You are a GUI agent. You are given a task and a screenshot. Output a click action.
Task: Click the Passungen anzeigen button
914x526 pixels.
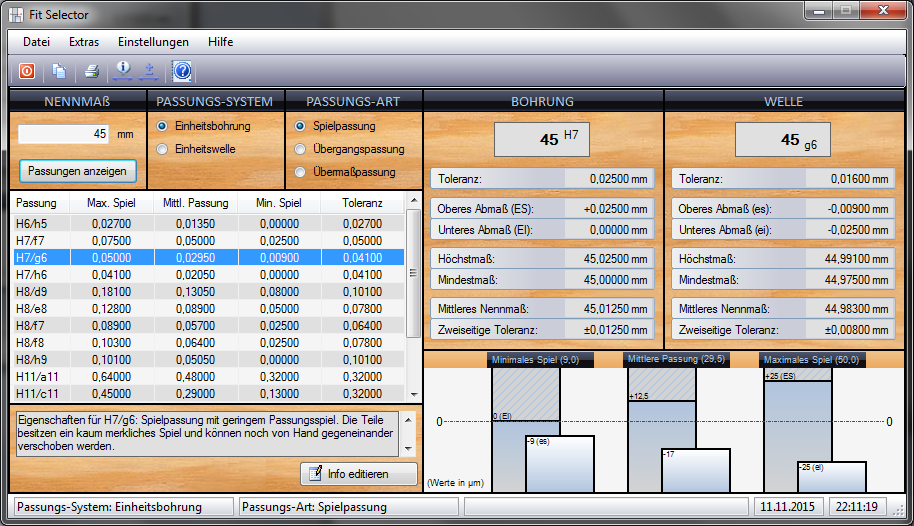(x=77, y=171)
